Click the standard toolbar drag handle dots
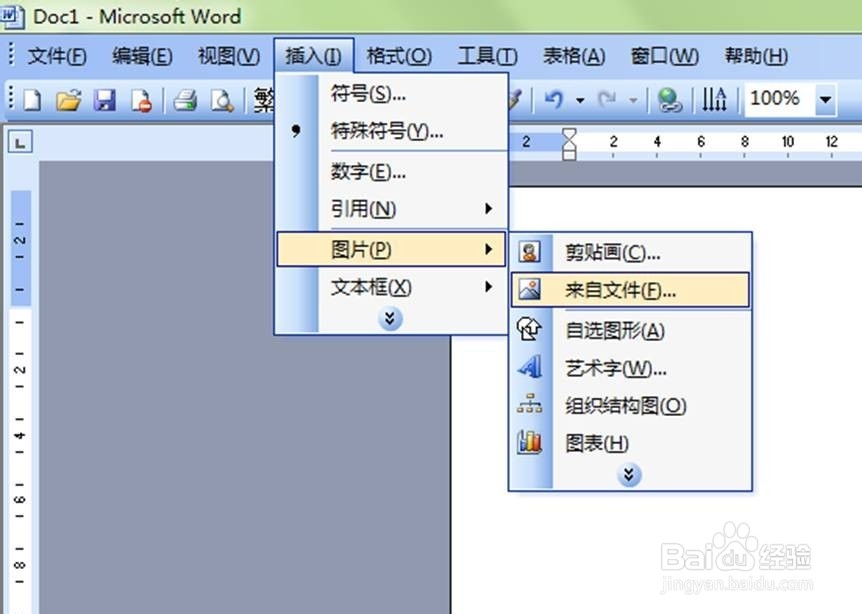This screenshot has height=614, width=862. (11, 99)
